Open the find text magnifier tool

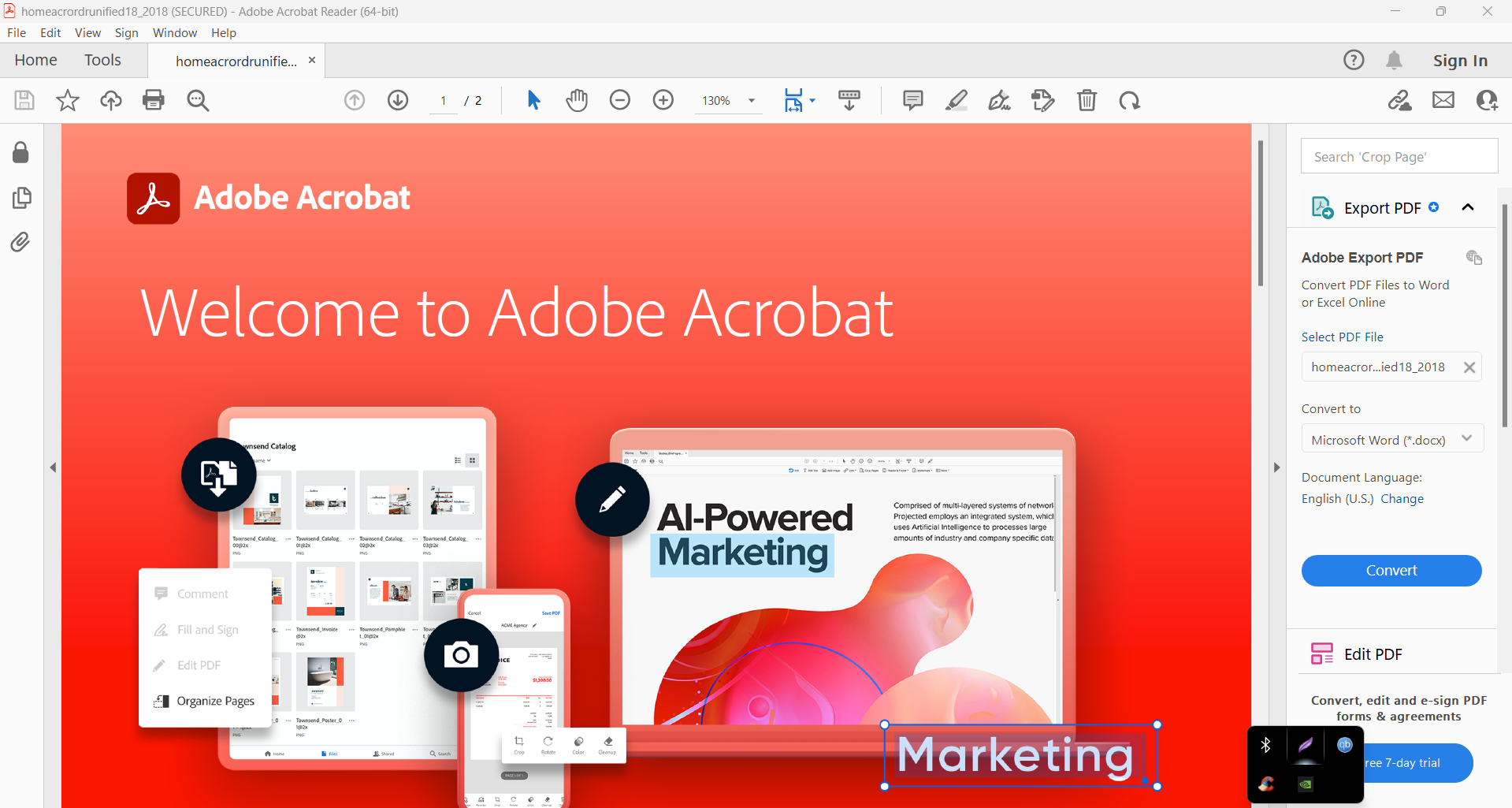[x=198, y=100]
